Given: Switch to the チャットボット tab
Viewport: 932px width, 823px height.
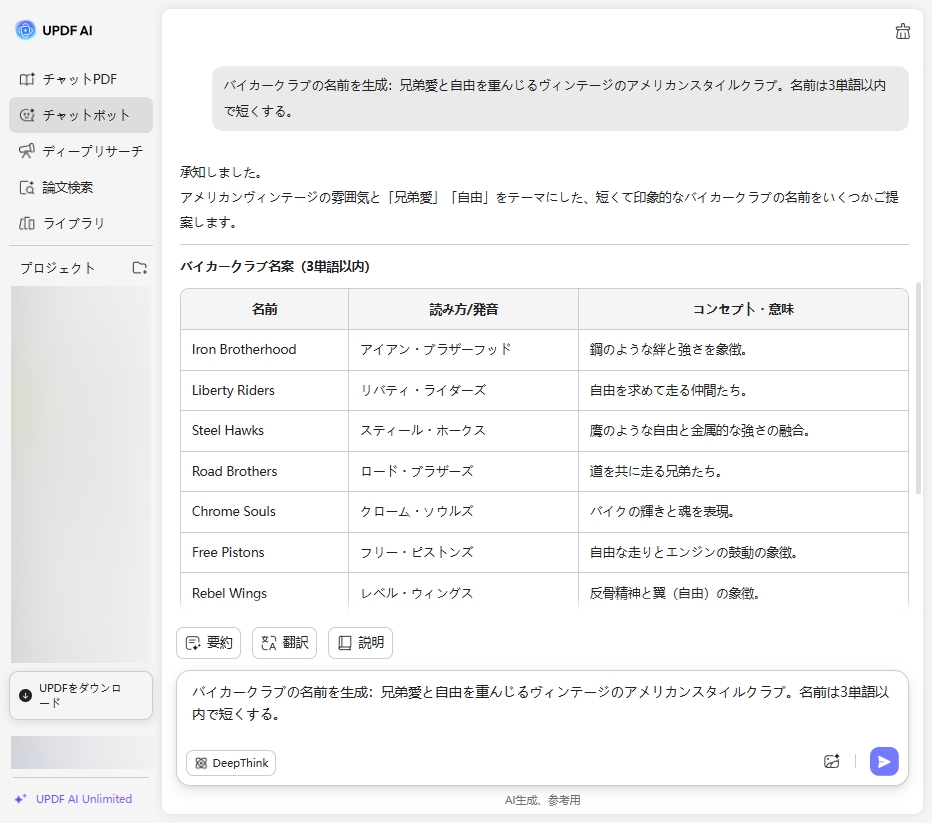Looking at the screenshot, I should [x=80, y=115].
